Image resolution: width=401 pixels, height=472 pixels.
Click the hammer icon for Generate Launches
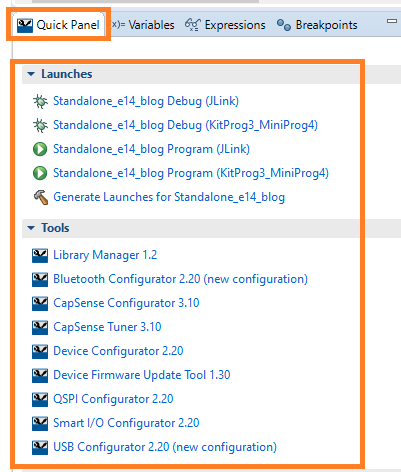[40, 197]
